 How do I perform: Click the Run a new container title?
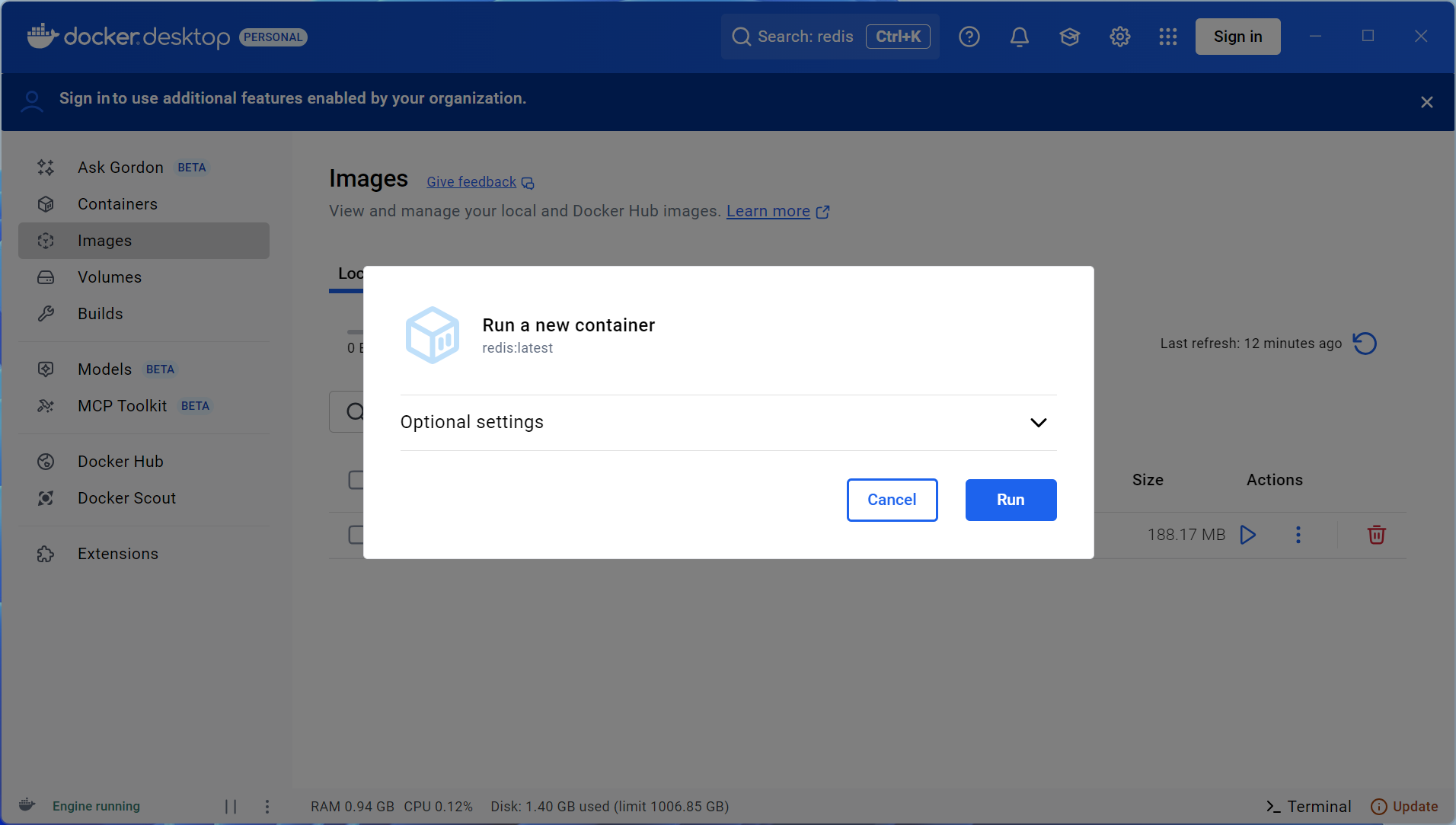click(569, 325)
